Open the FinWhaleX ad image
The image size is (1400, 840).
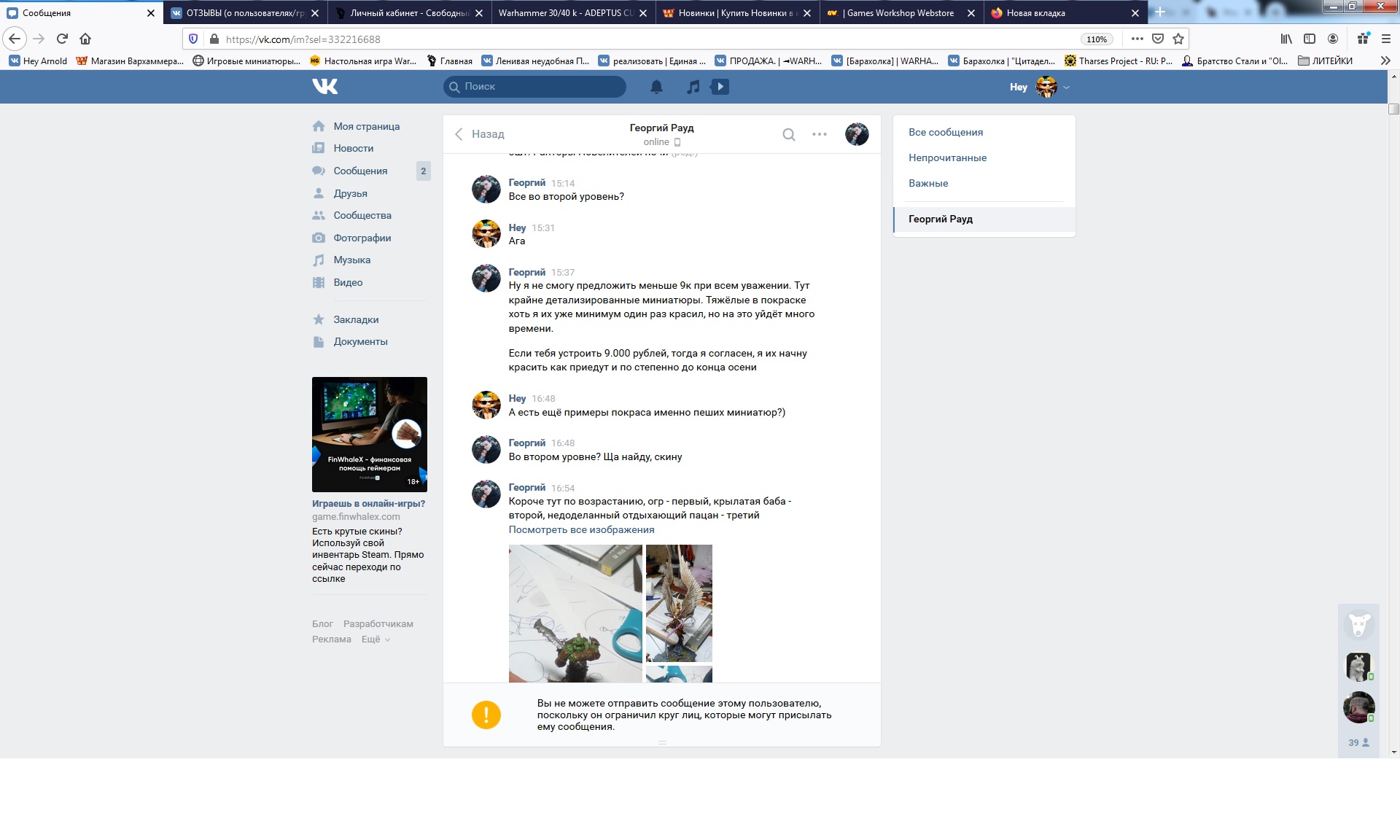coord(370,435)
